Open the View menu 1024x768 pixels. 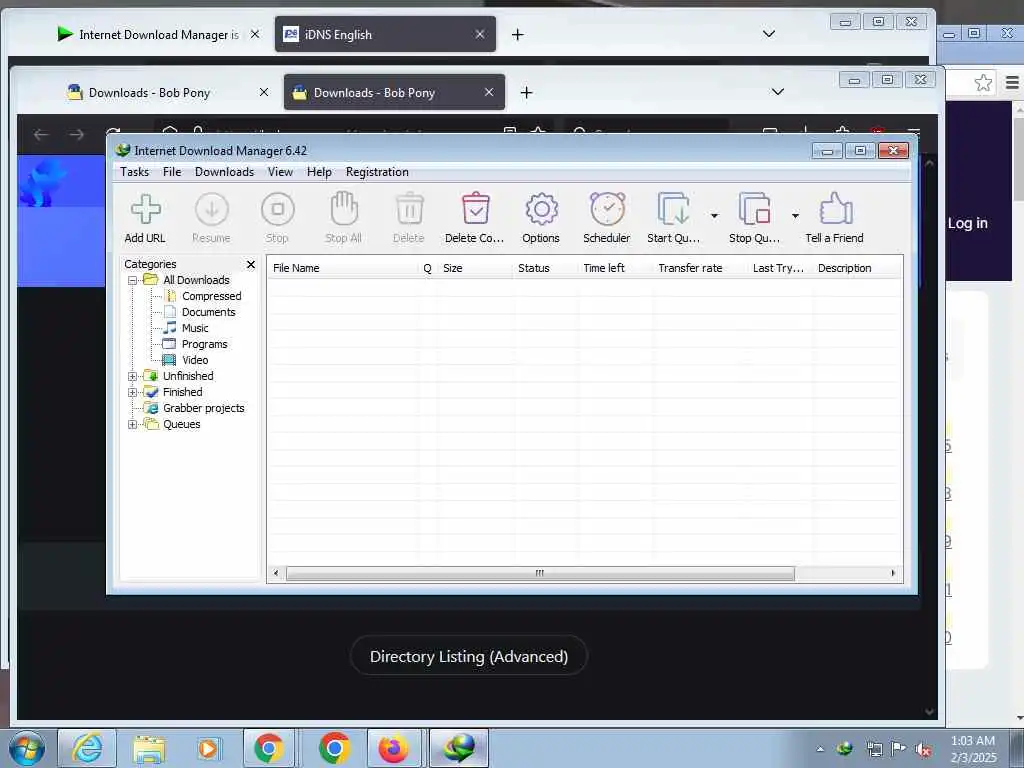(x=280, y=172)
